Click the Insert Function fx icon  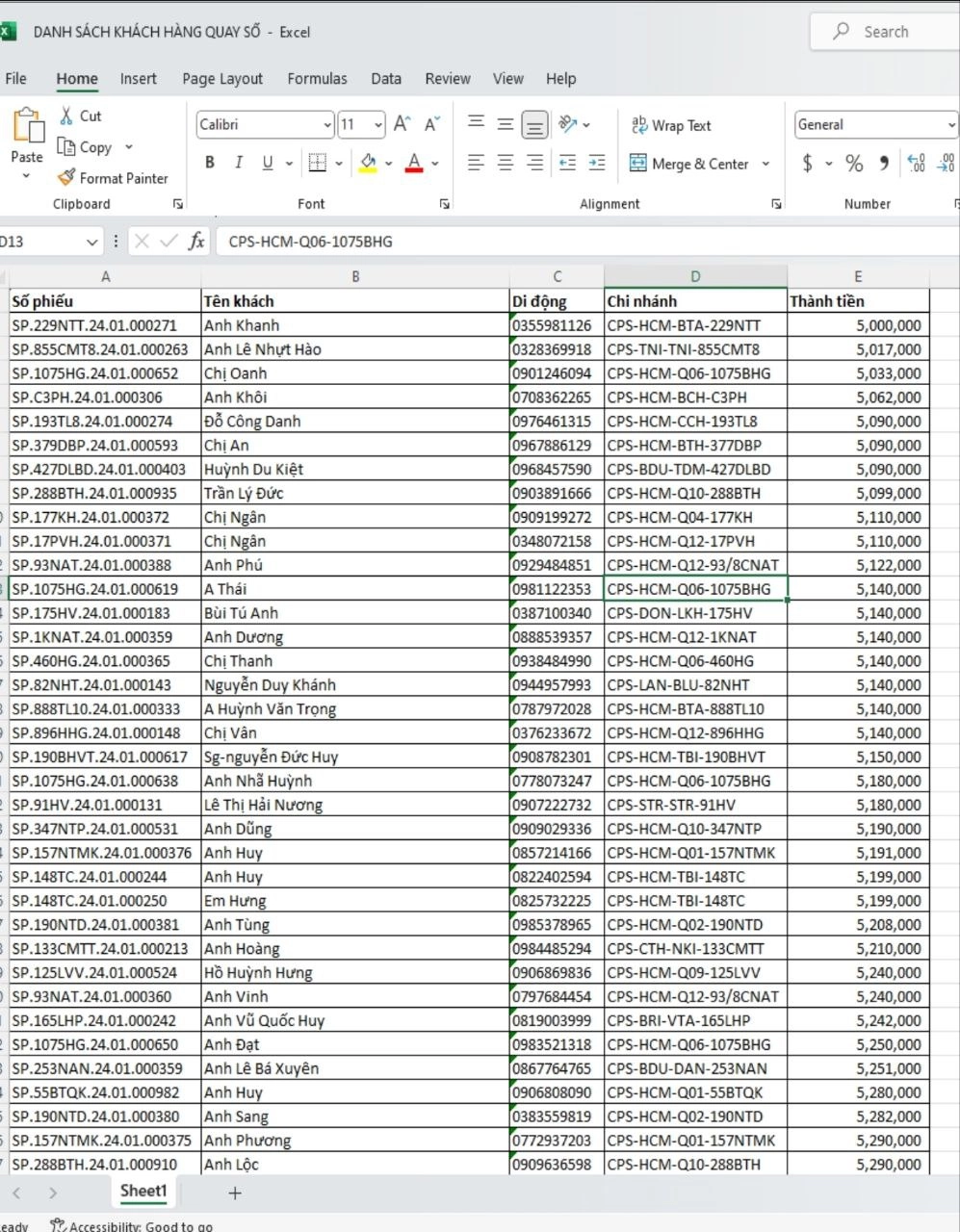click(x=196, y=242)
